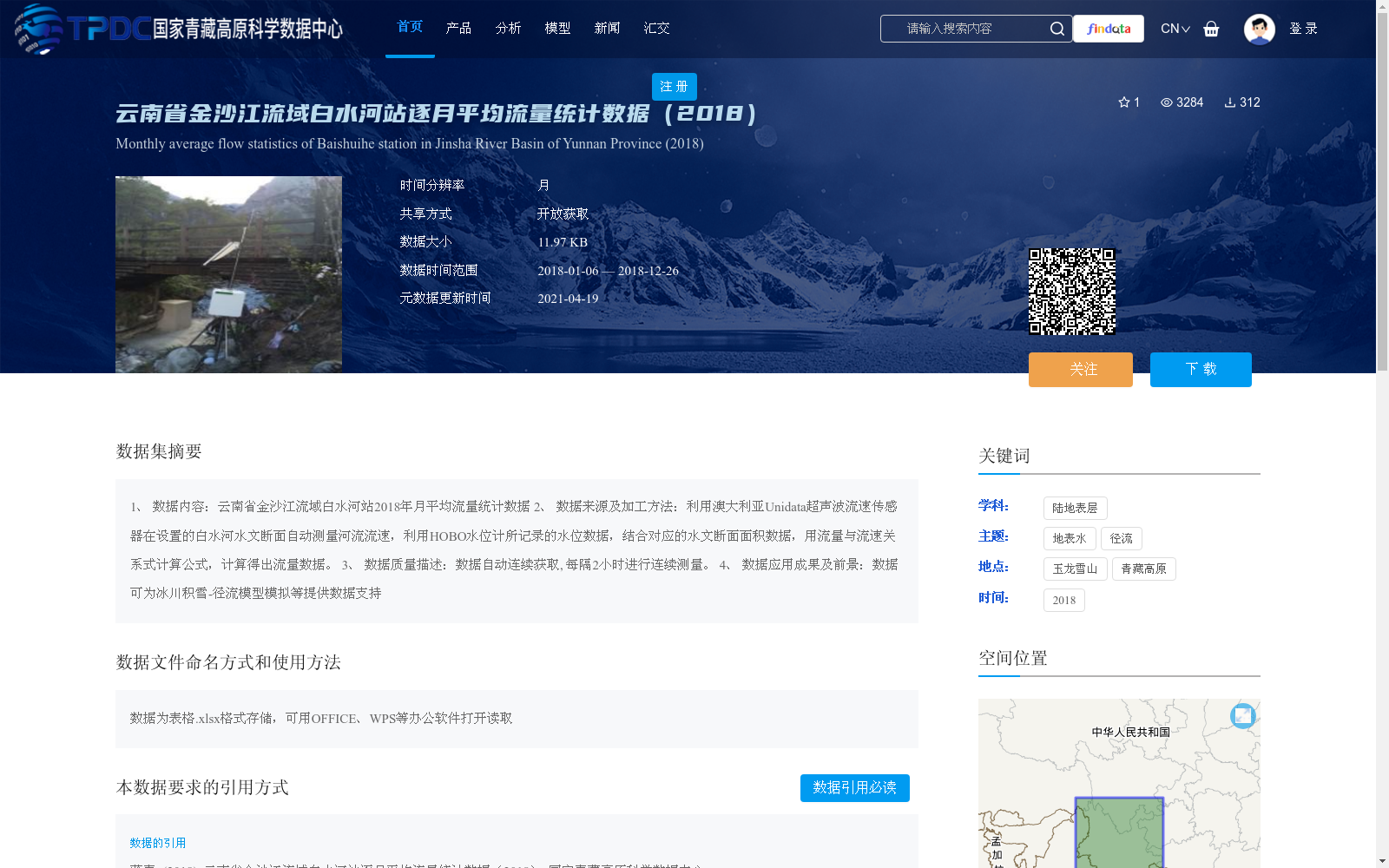Click the 空间位置 section heading
This screenshot has width=1389, height=868.
pos(1013,658)
